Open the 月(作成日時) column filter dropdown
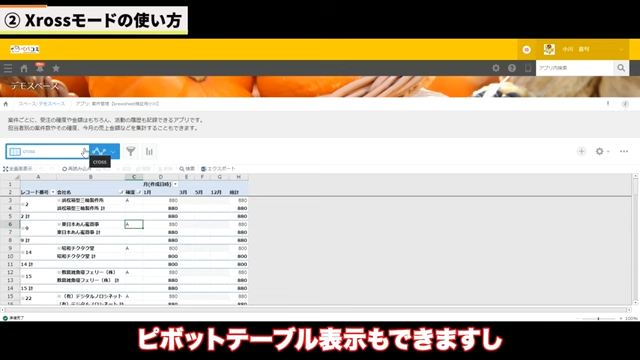 (x=176, y=184)
